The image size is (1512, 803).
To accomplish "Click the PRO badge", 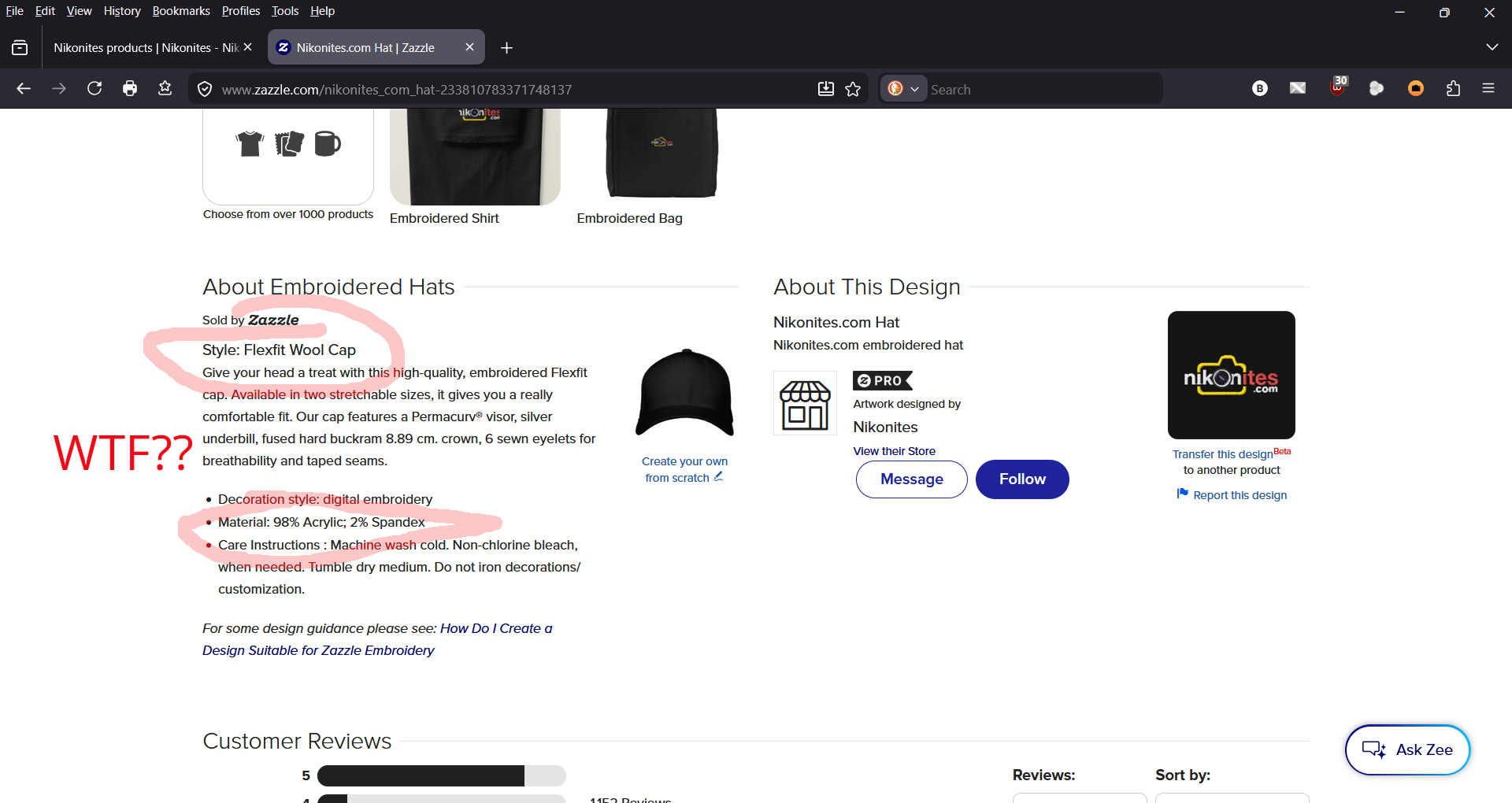I will (882, 380).
